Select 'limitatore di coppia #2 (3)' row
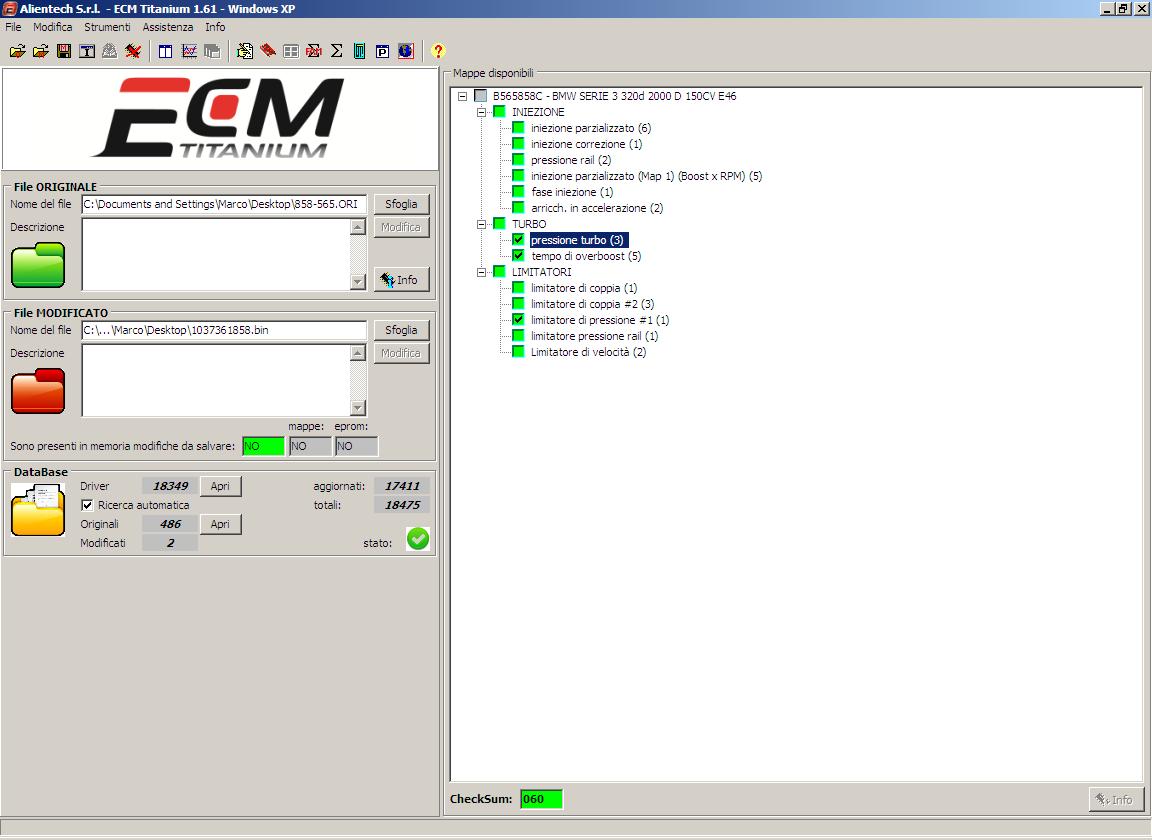The image size is (1152, 840). pos(592,304)
